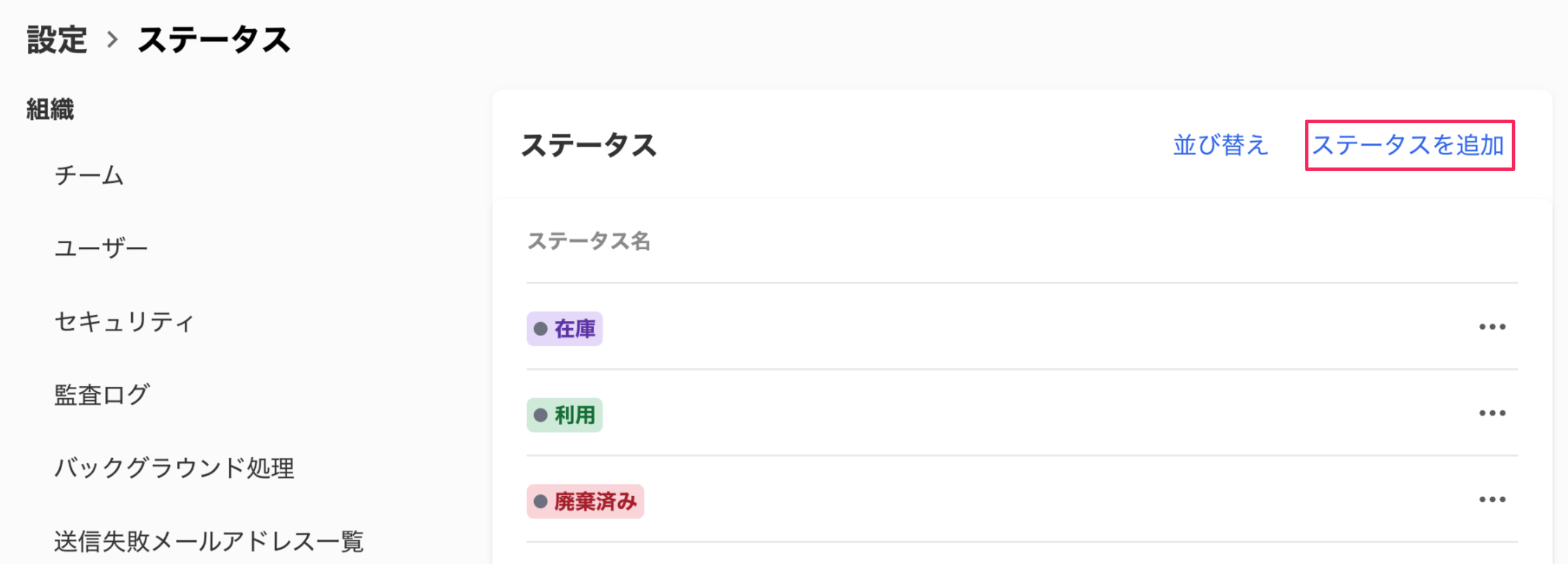Select バックグラウンド処理 in the sidebar
The image size is (1568, 566).
click(x=174, y=468)
